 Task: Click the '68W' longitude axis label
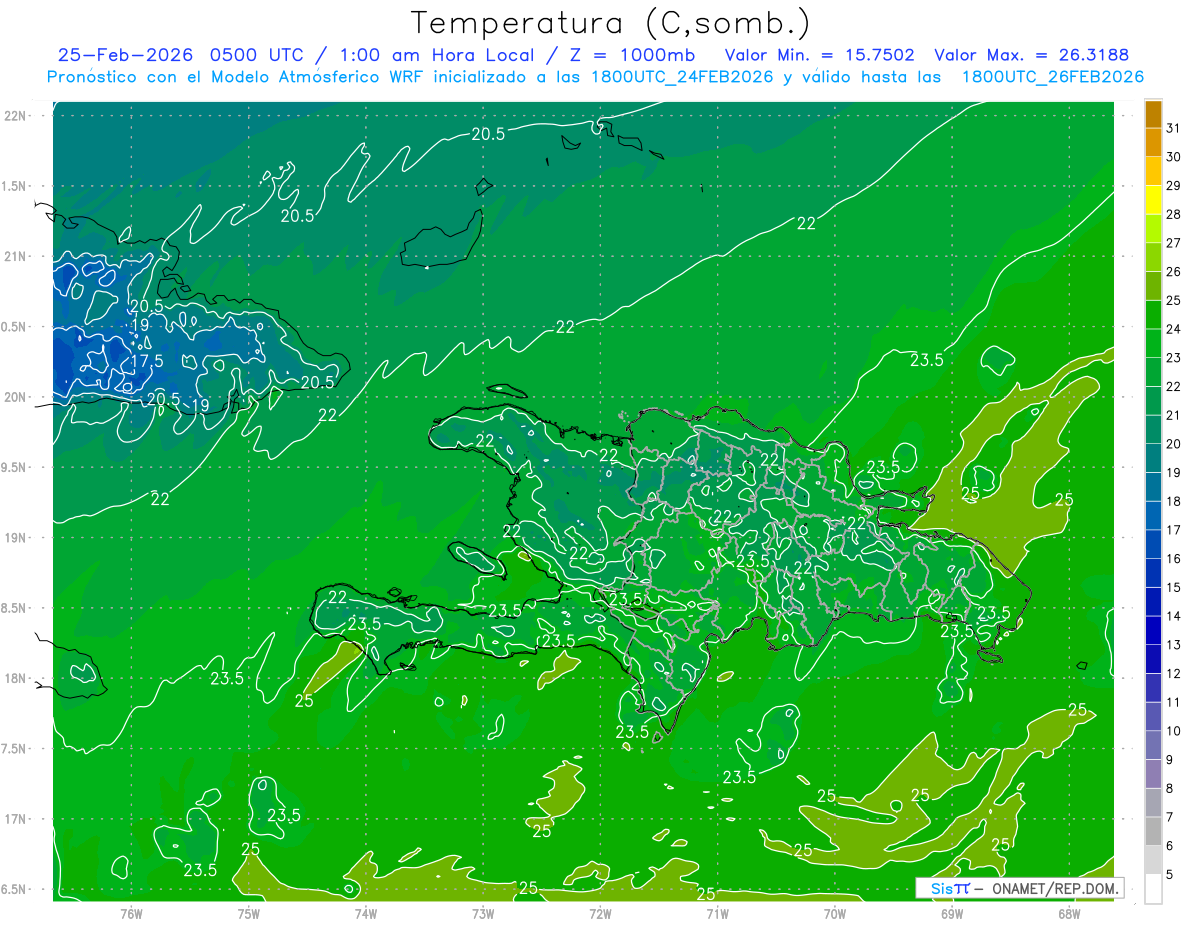tap(1069, 913)
